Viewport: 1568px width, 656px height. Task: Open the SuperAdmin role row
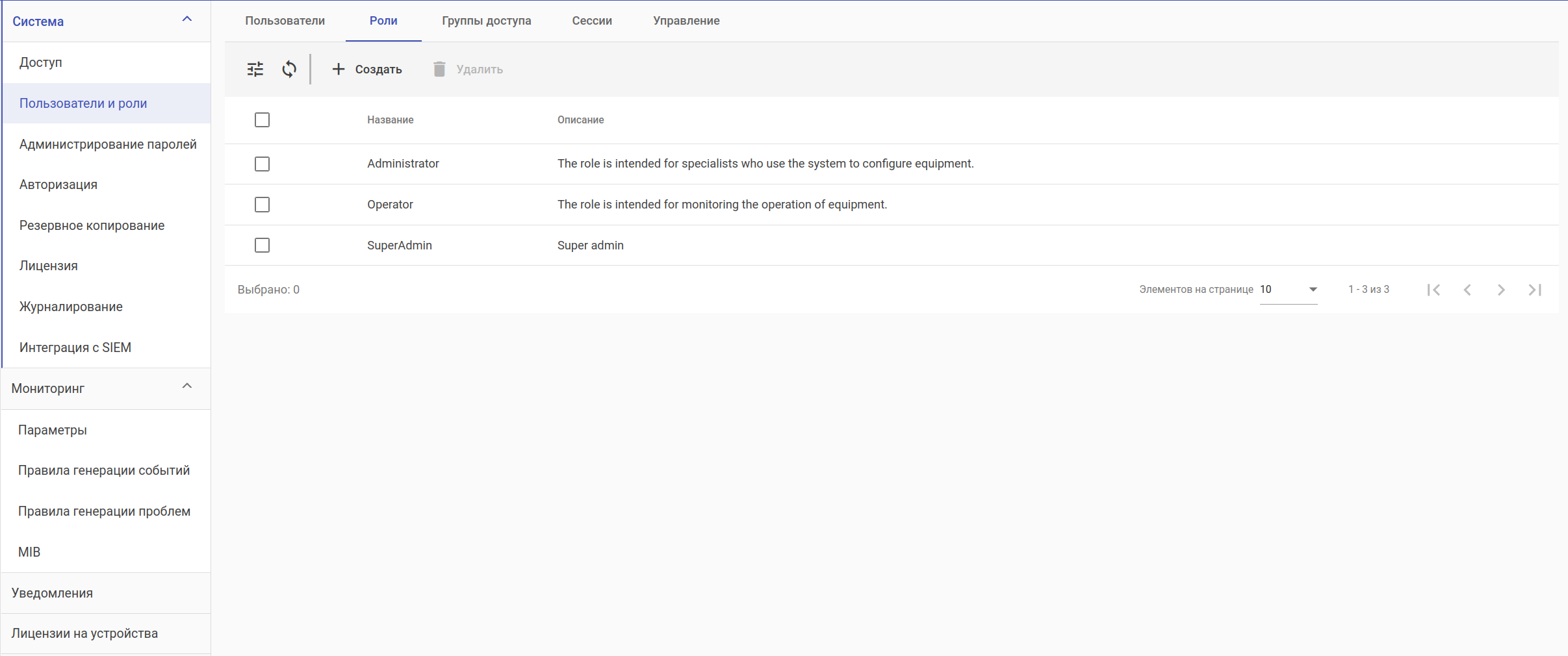click(400, 246)
